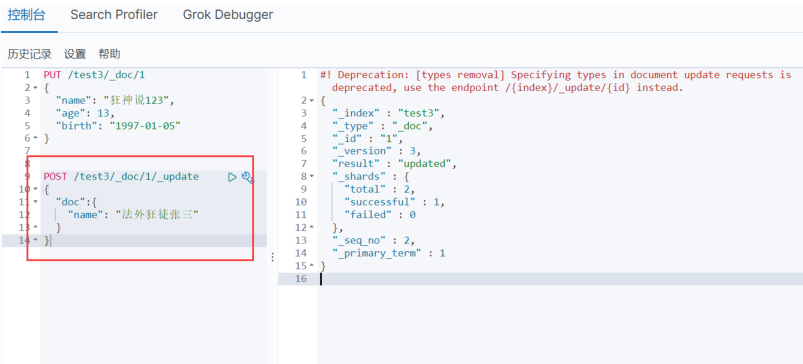Open the wrench options icon beside request

coord(247,177)
